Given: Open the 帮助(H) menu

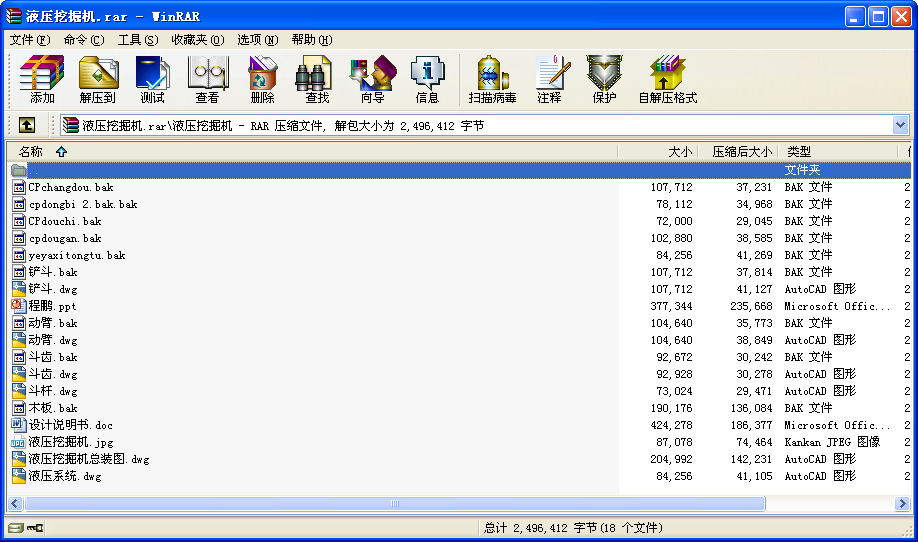Looking at the screenshot, I should pos(311,40).
